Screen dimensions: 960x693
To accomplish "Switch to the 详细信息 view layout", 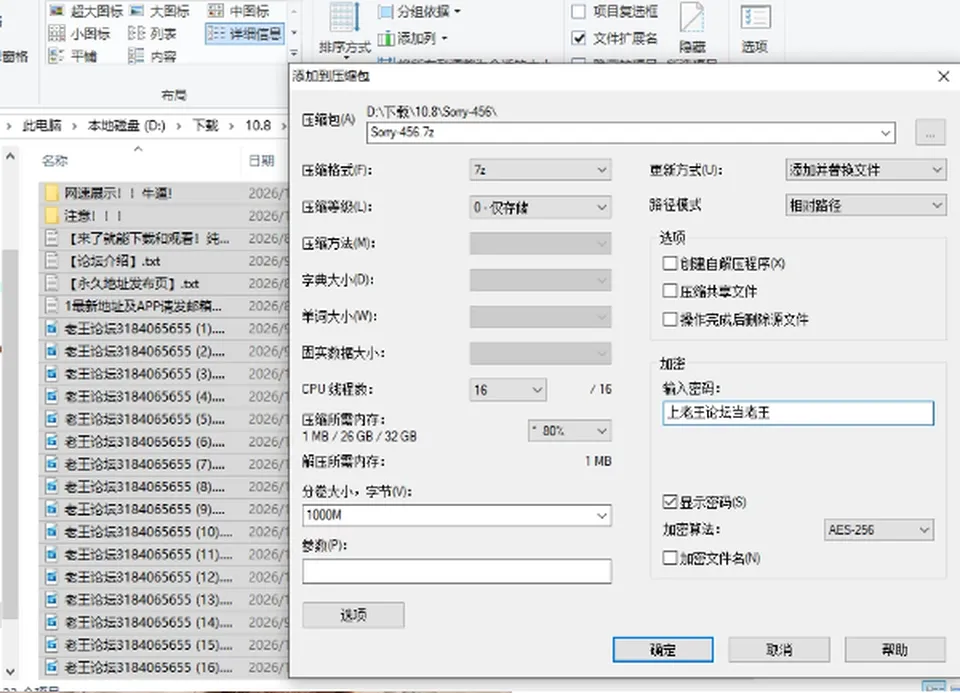I will [245, 34].
